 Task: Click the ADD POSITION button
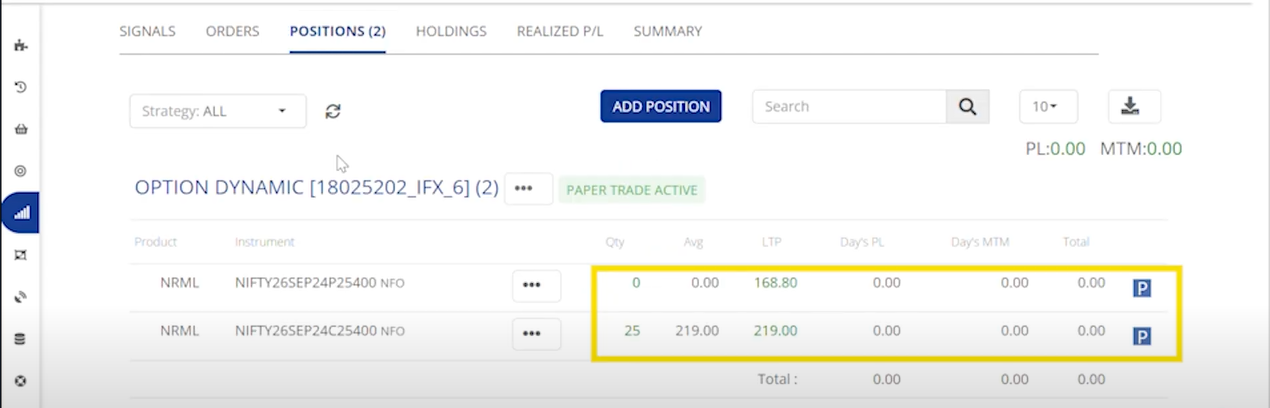660,107
